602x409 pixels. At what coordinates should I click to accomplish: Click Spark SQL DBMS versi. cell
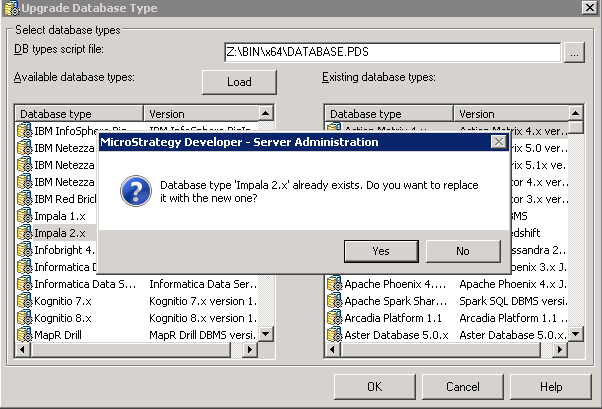click(513, 301)
